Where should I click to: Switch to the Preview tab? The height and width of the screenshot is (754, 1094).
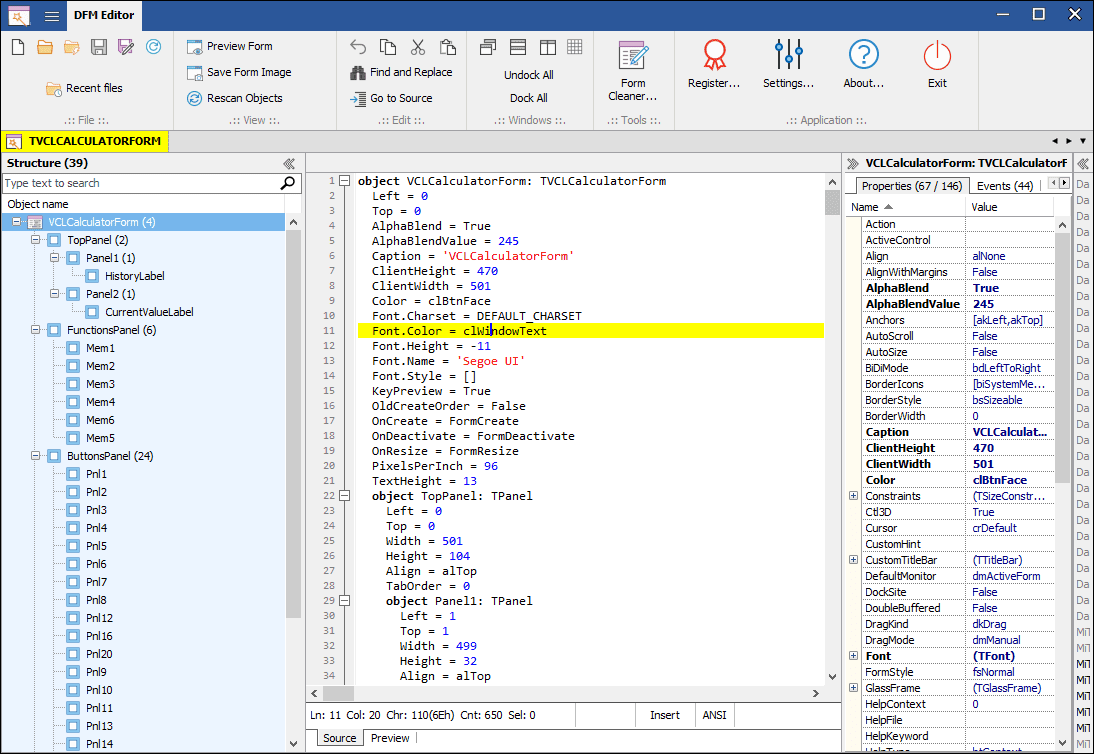390,738
